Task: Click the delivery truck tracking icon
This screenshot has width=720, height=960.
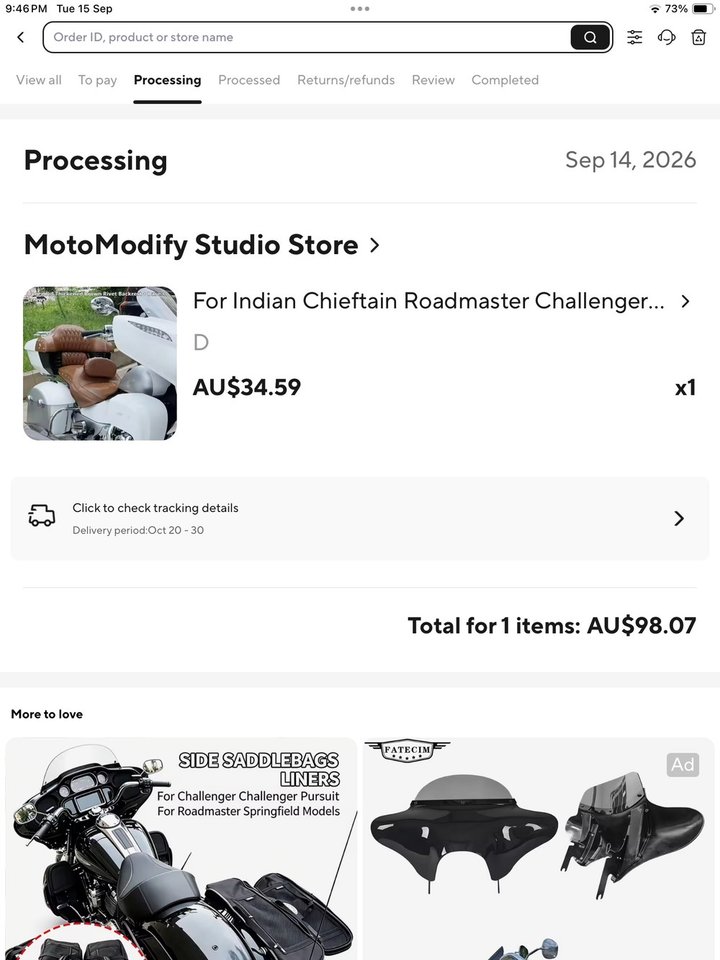Action: click(42, 516)
